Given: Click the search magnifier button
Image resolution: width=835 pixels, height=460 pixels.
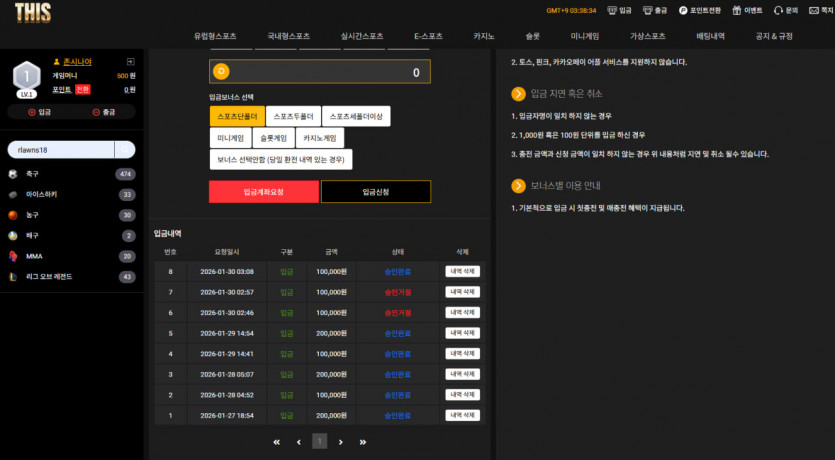Looking at the screenshot, I should (125, 150).
